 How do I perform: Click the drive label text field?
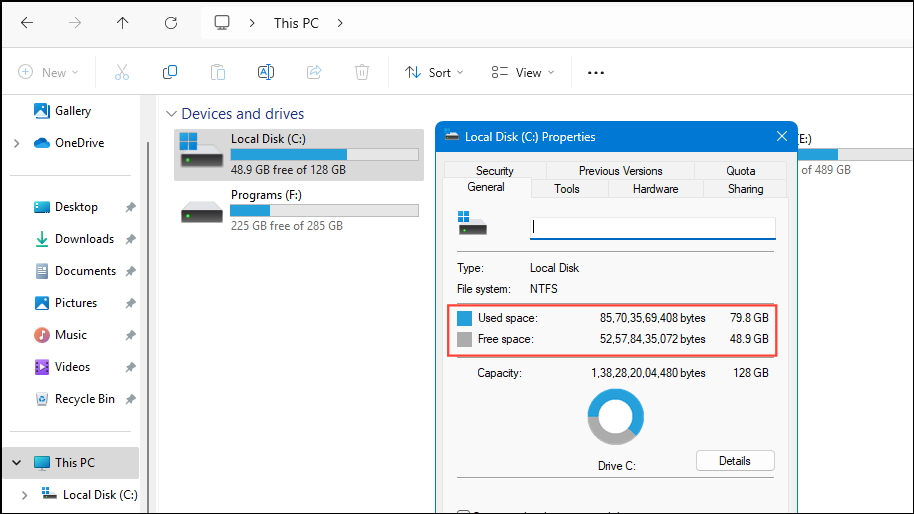653,228
